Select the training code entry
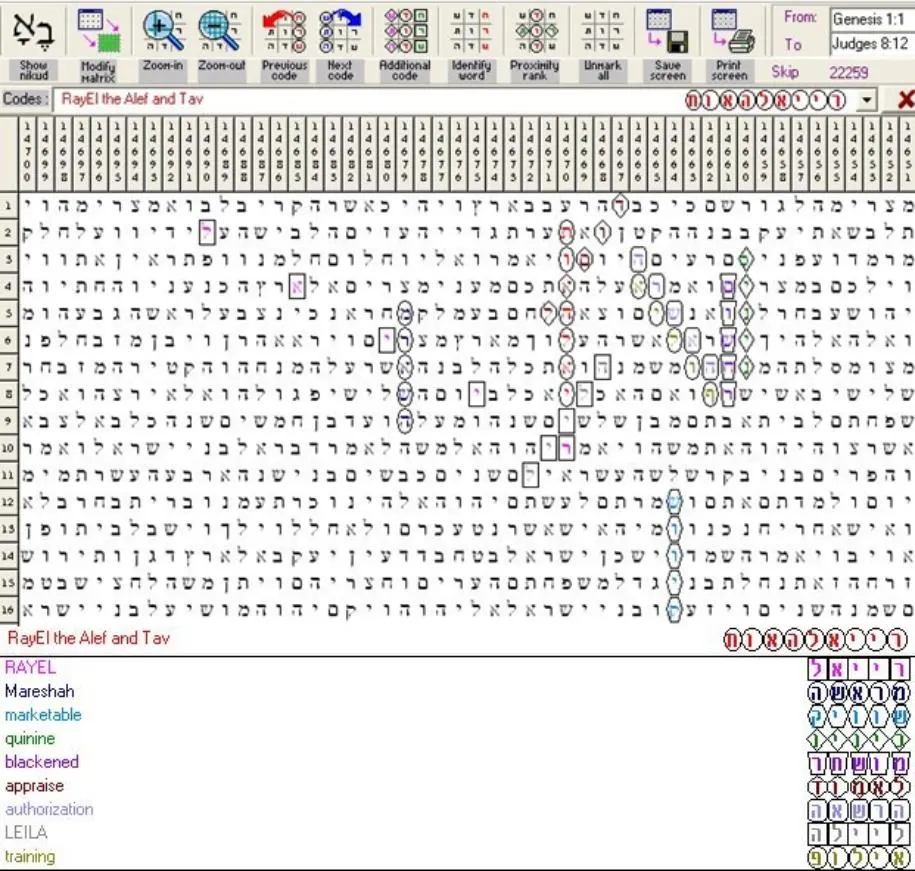 30,856
